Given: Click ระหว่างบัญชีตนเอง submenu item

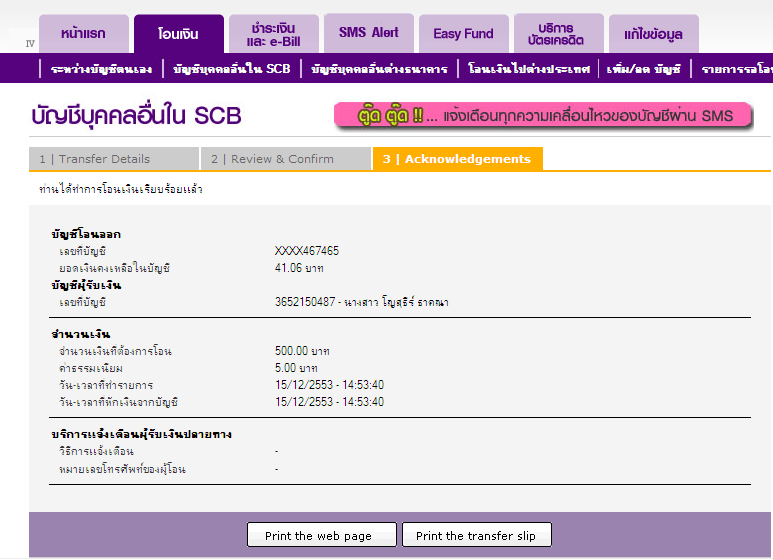Looking at the screenshot, I should tap(101, 69).
